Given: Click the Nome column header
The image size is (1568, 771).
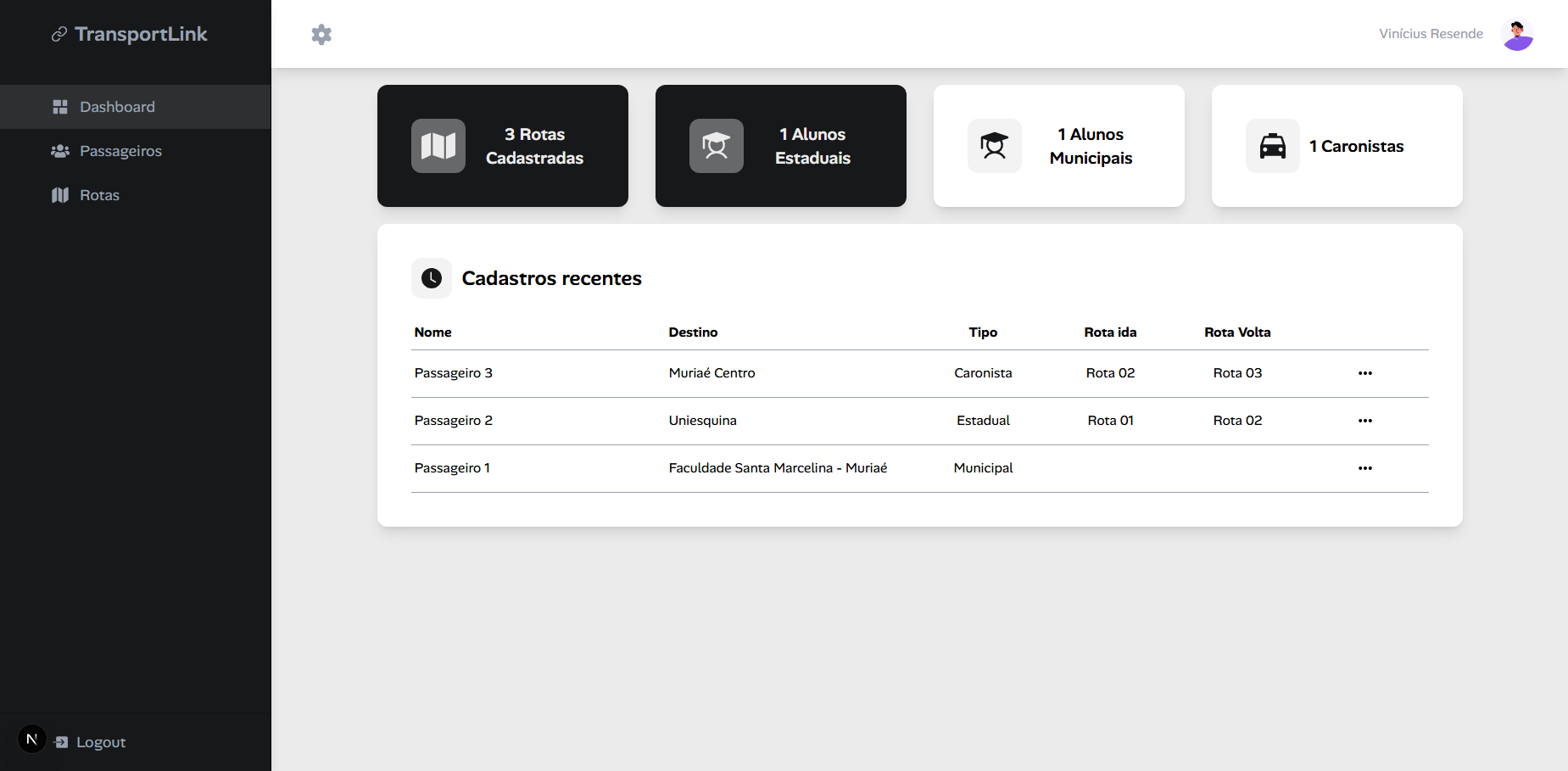Looking at the screenshot, I should pyautogui.click(x=432, y=332).
